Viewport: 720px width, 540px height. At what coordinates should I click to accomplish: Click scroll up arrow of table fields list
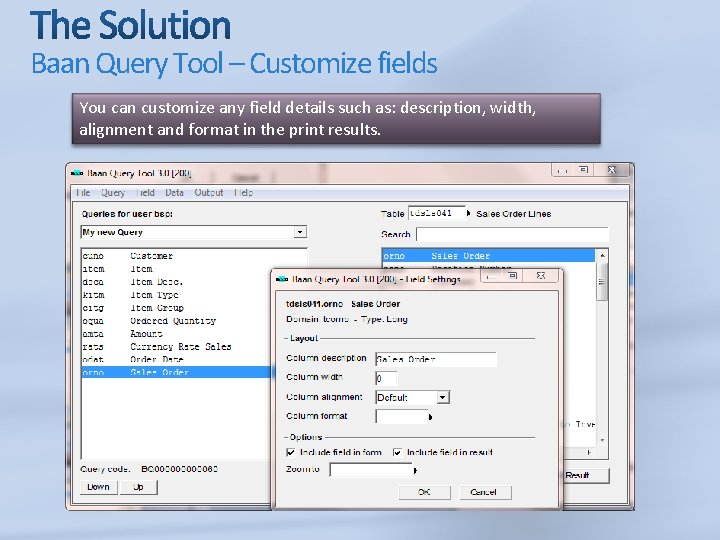pyautogui.click(x=602, y=255)
